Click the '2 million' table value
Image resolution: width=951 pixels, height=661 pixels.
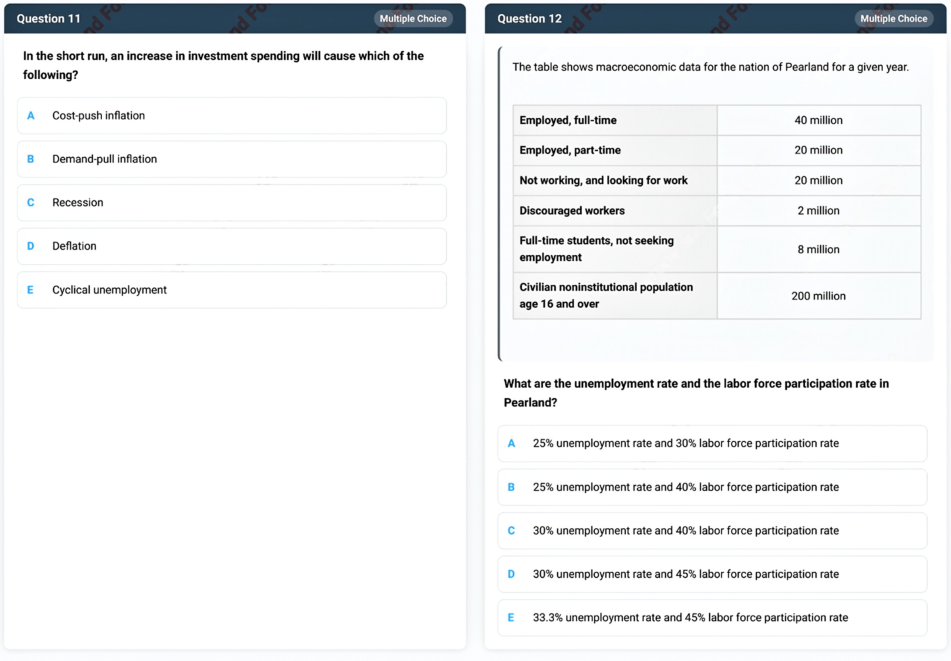(818, 211)
